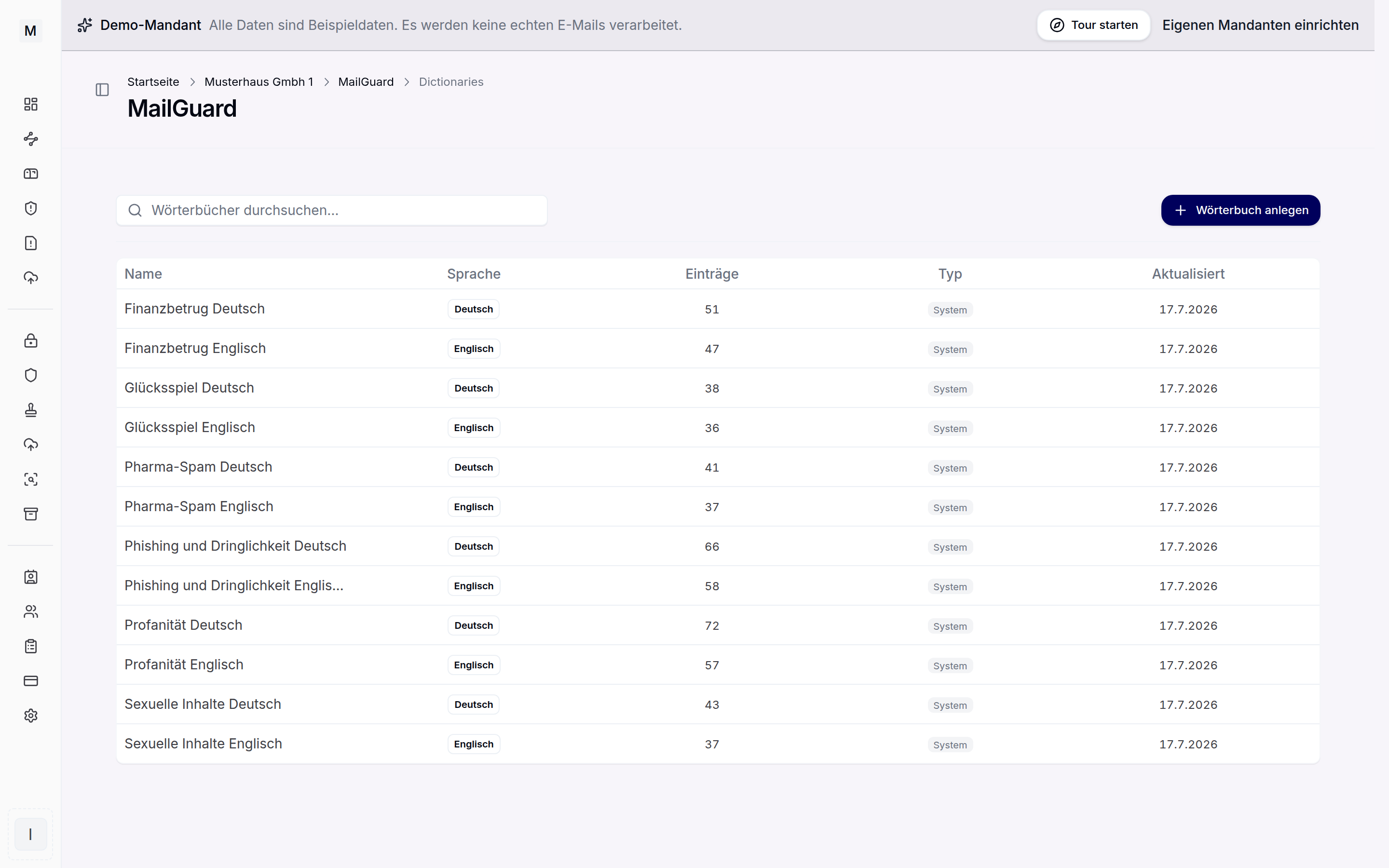
Task: Toggle the sidebar panel collapse icon
Action: tap(102, 90)
